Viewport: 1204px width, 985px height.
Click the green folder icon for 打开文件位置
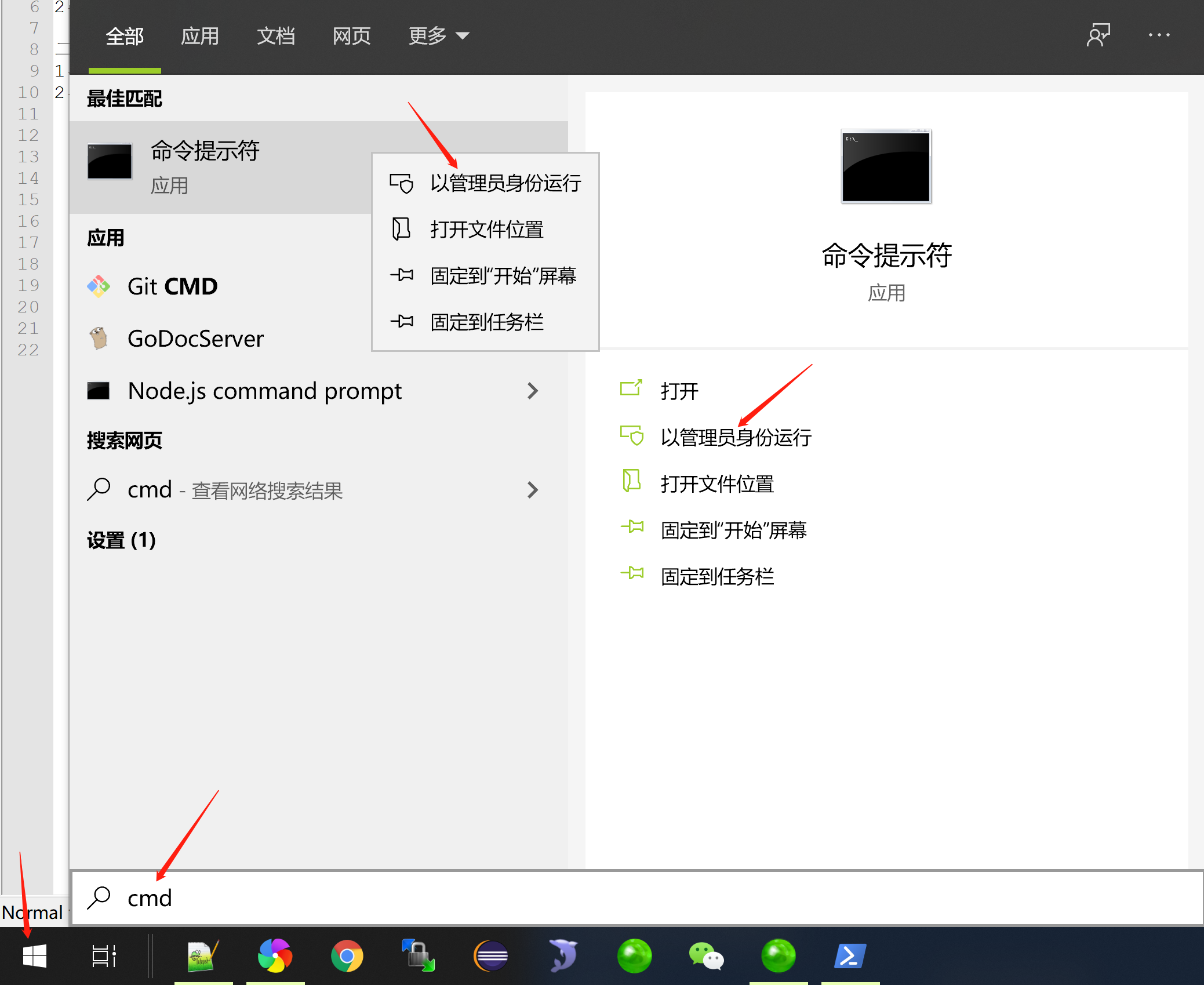pyautogui.click(x=631, y=481)
